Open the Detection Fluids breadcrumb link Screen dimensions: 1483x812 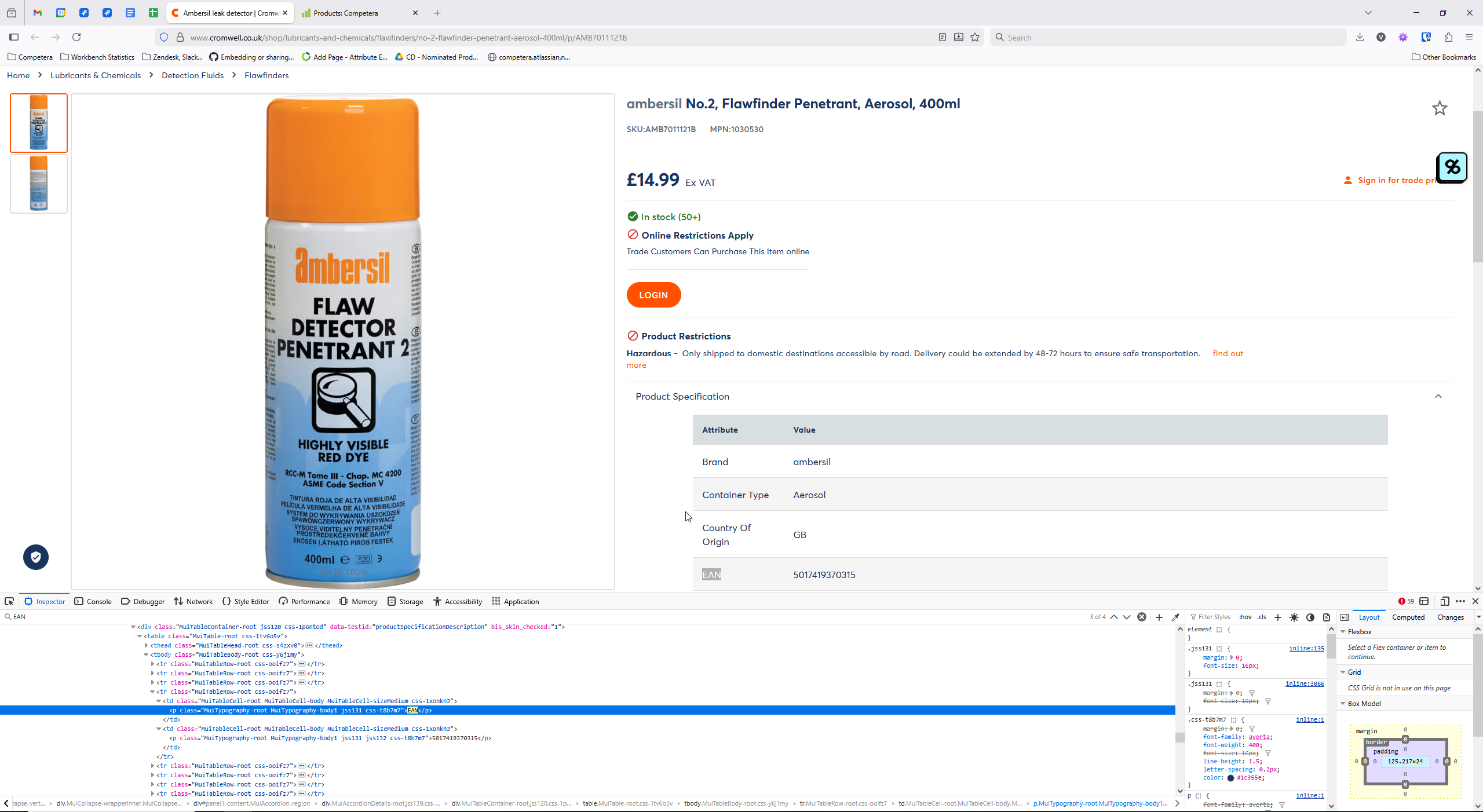[x=192, y=75]
